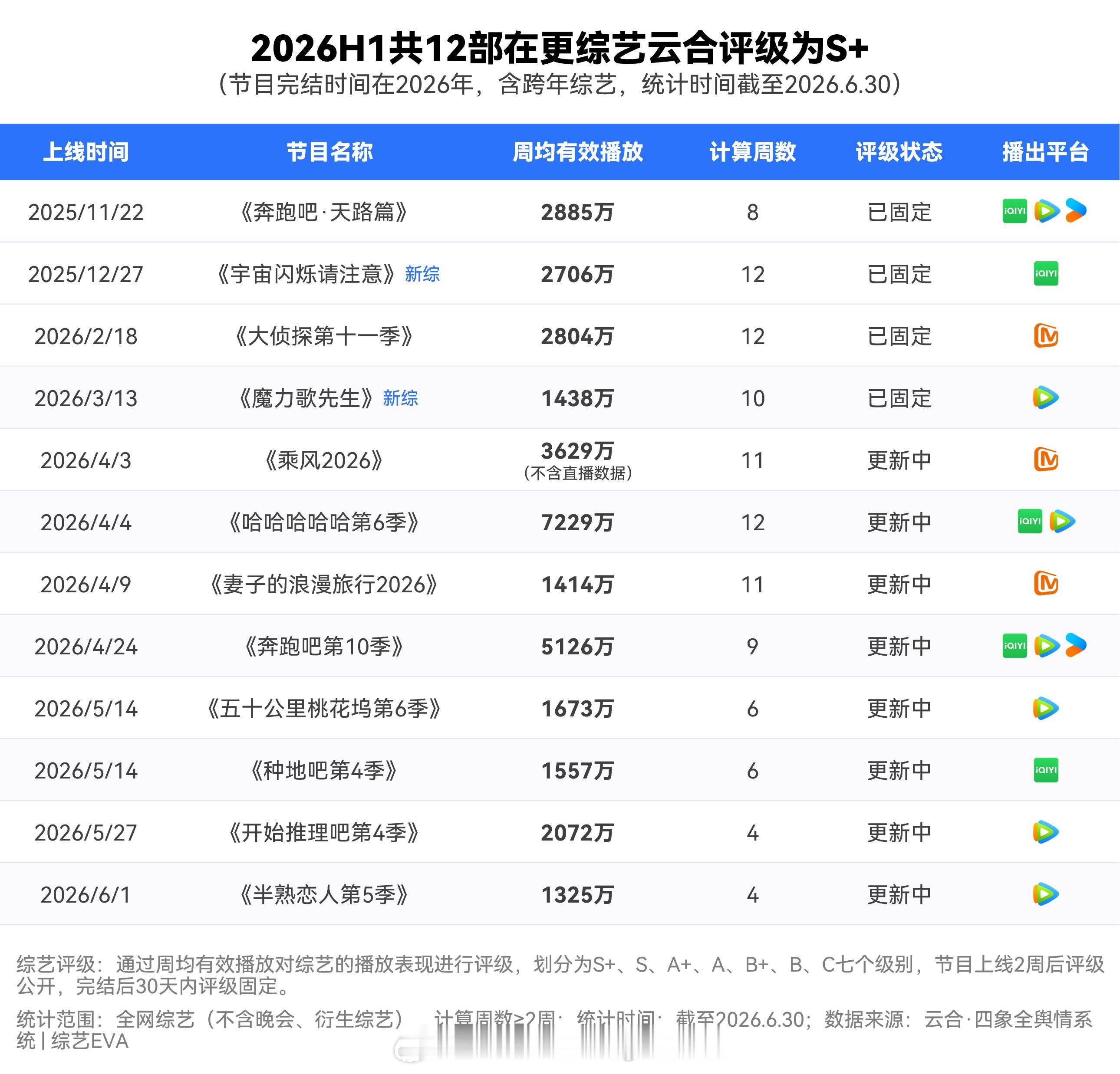This screenshot has width=1120, height=1074.
Task: Click the 1325万 playback value
Action: pos(578,895)
